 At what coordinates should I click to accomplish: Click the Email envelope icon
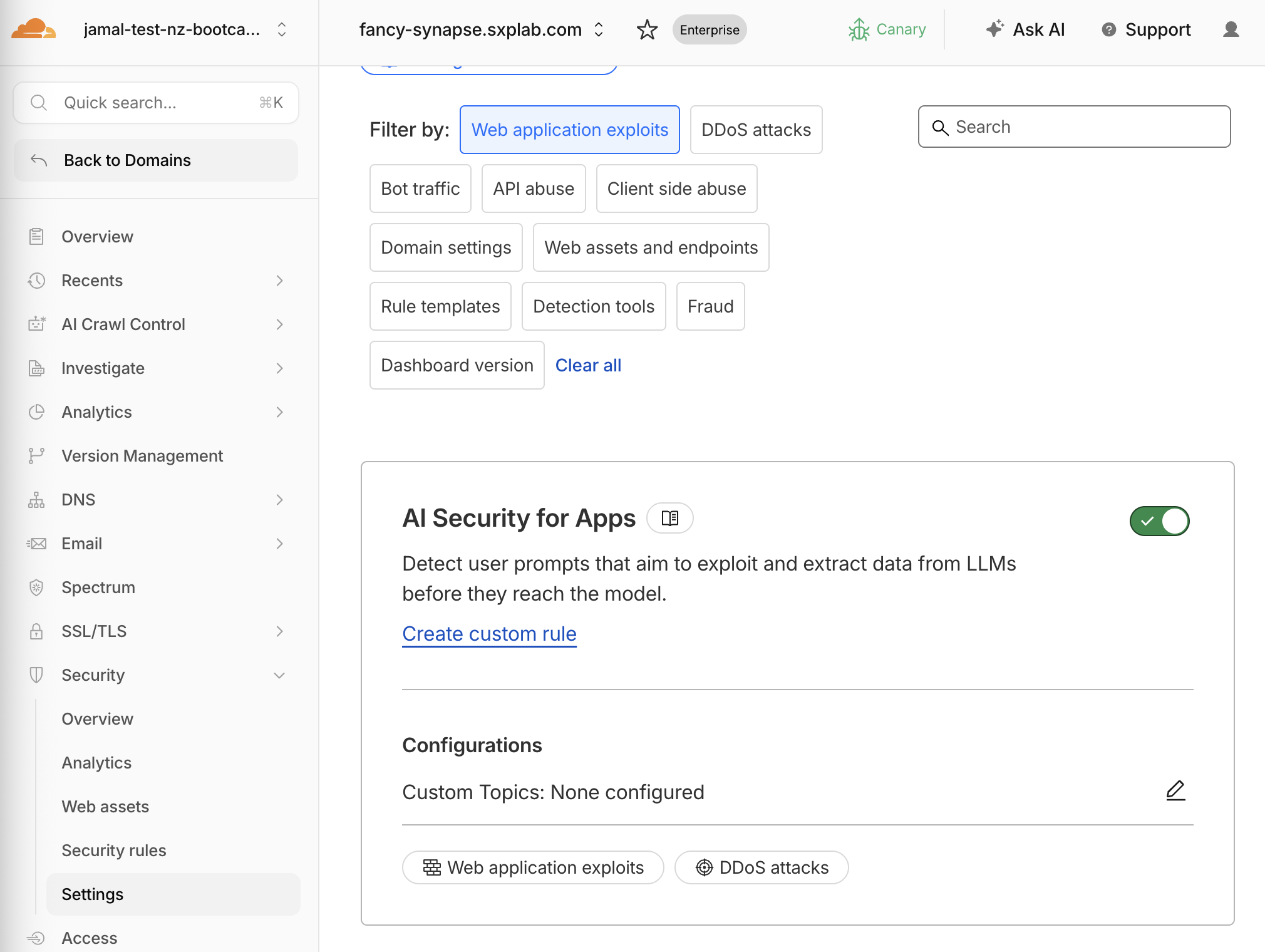click(x=36, y=544)
